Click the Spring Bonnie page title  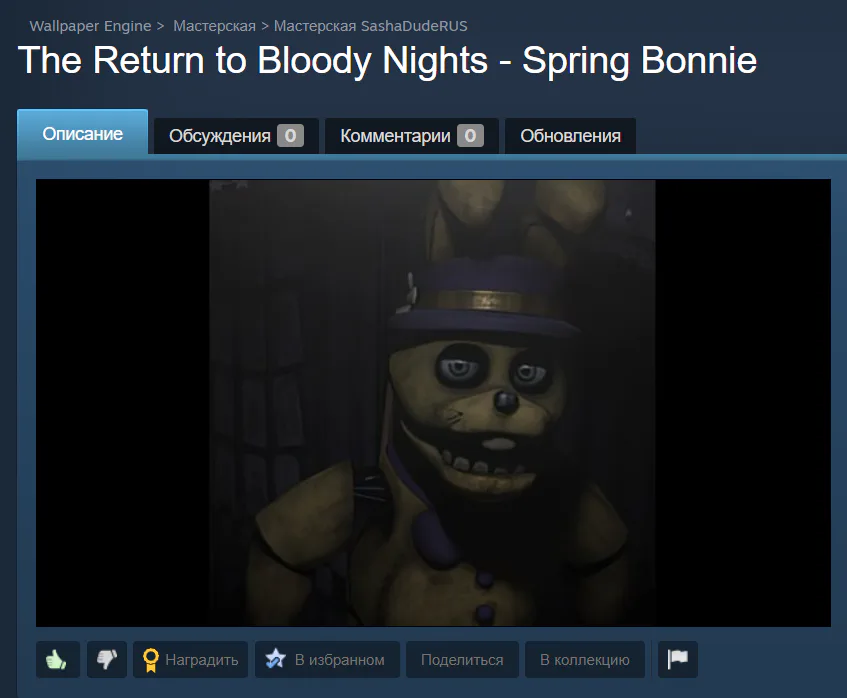tap(387, 60)
